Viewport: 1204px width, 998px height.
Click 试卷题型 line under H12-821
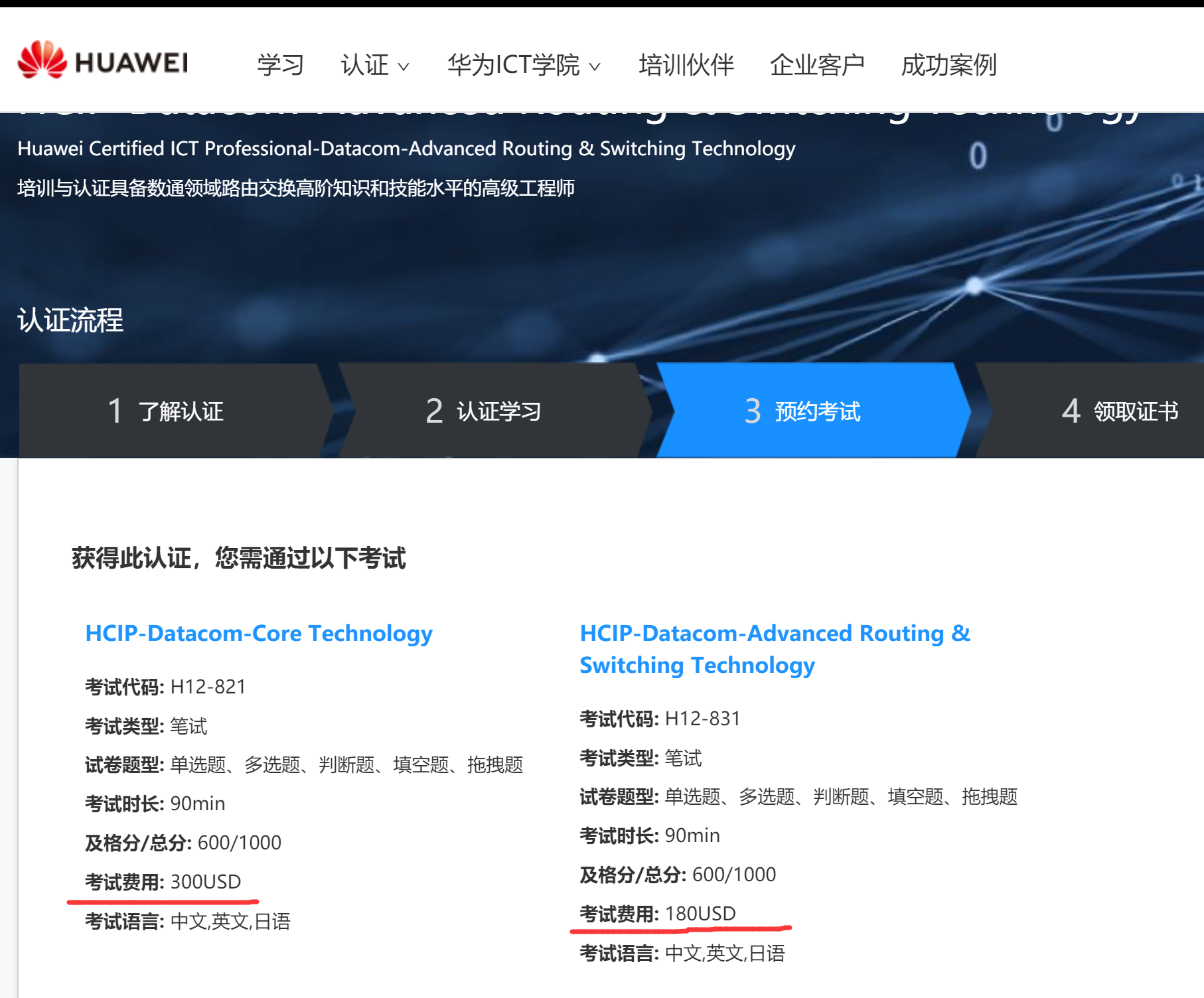[x=304, y=764]
